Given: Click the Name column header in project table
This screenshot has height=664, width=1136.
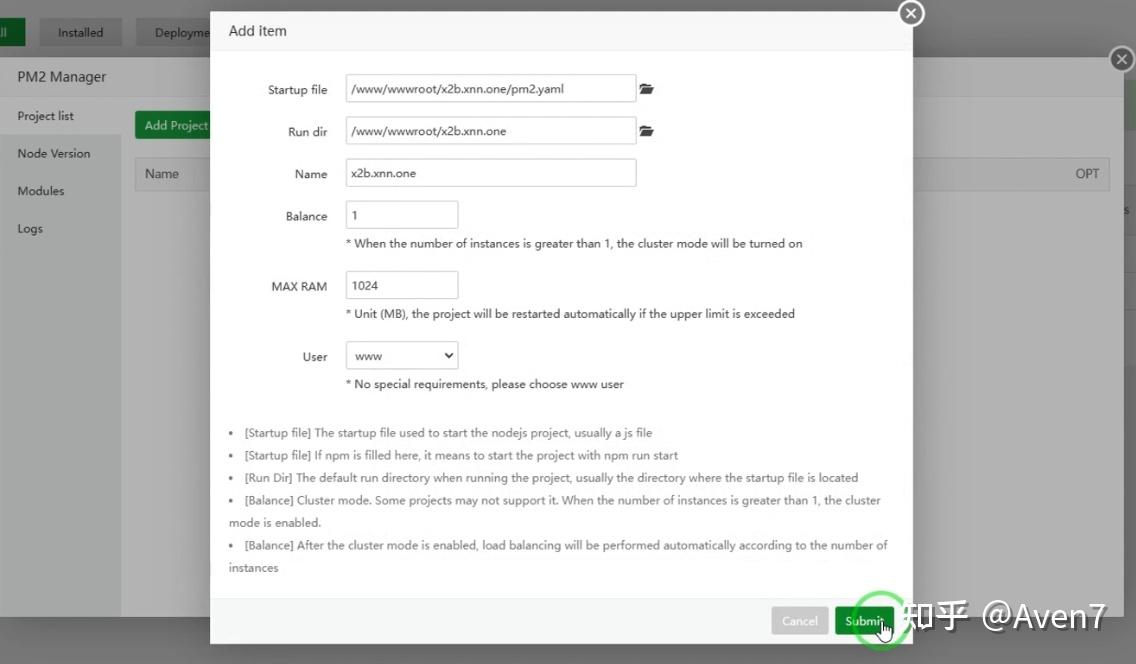Looking at the screenshot, I should [x=162, y=174].
